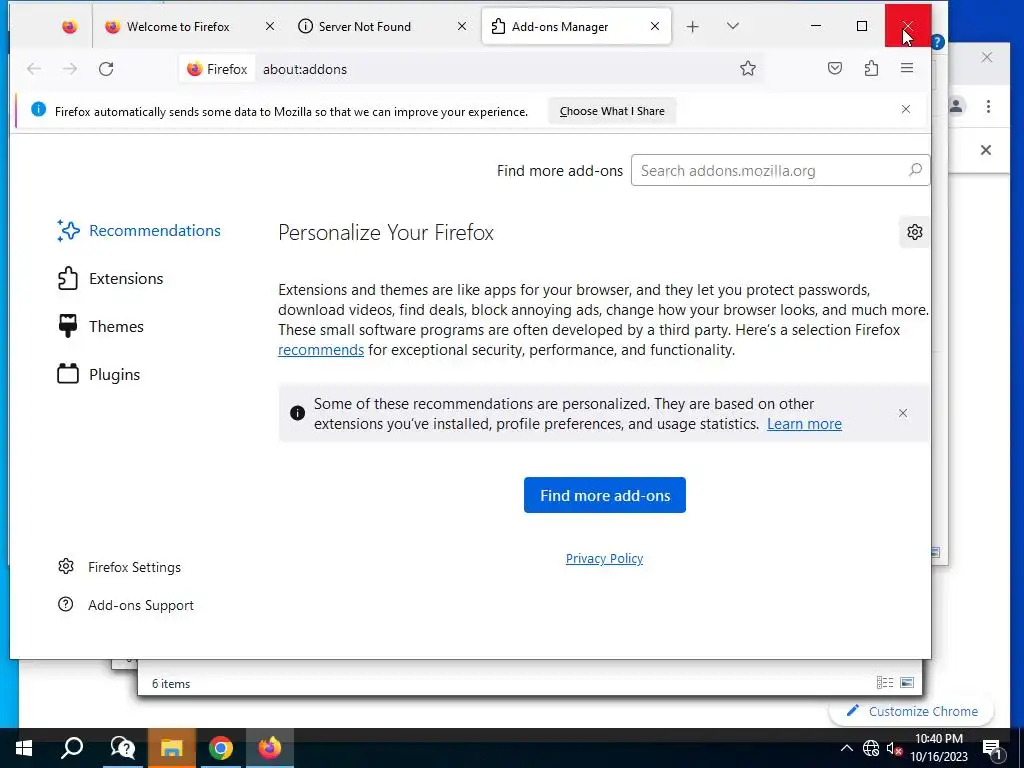Open the Chrome window's three-dot menu
The width and height of the screenshot is (1024, 768).
tap(988, 106)
